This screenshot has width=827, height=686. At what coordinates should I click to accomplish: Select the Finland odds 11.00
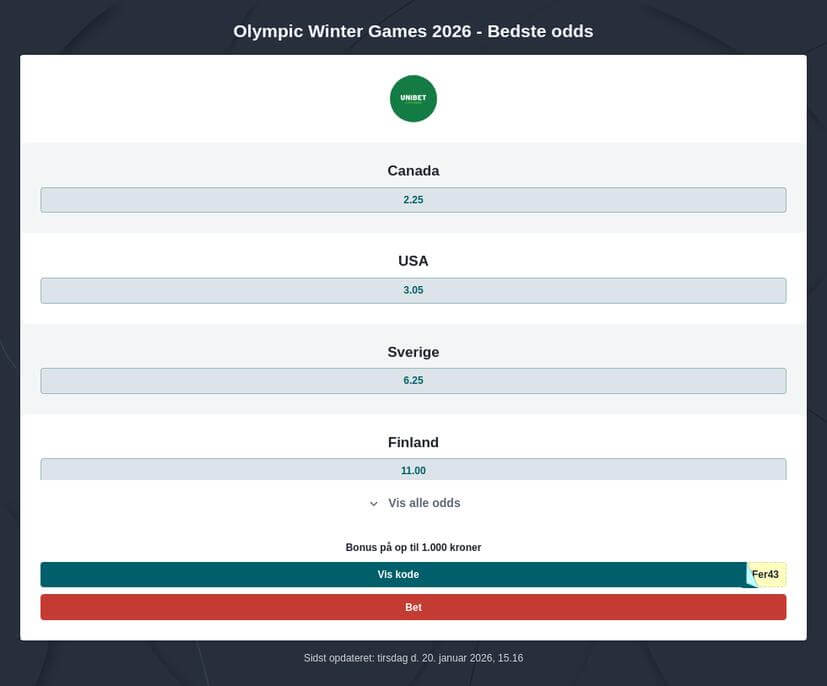(413, 470)
